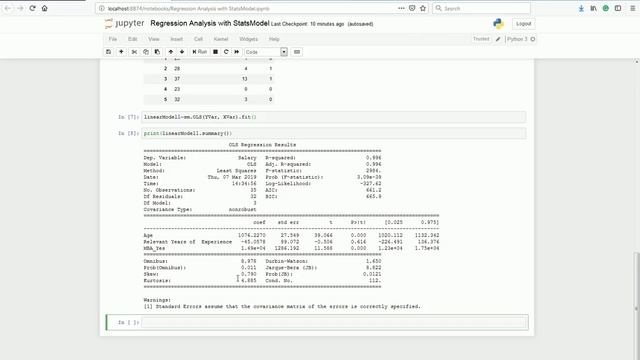Click the 'std err' column header
The width and height of the screenshot is (640, 360).
coord(288,222)
